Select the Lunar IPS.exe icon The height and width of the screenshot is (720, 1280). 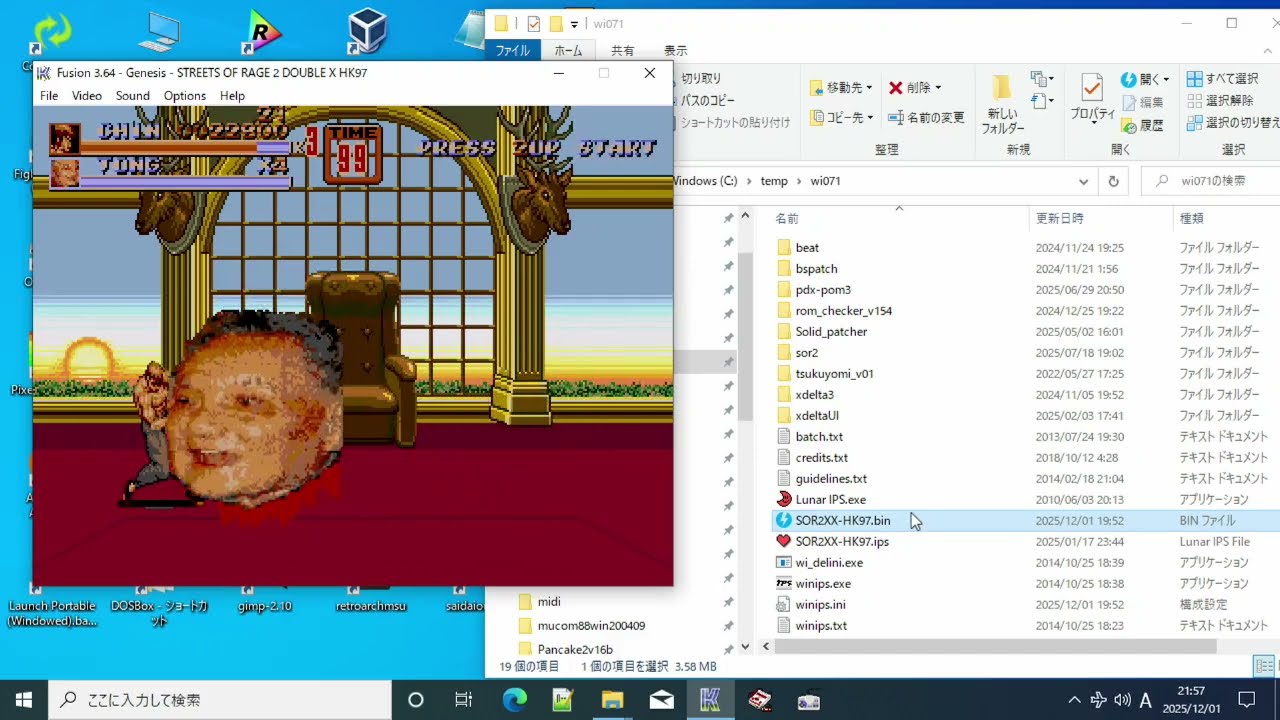click(784, 500)
